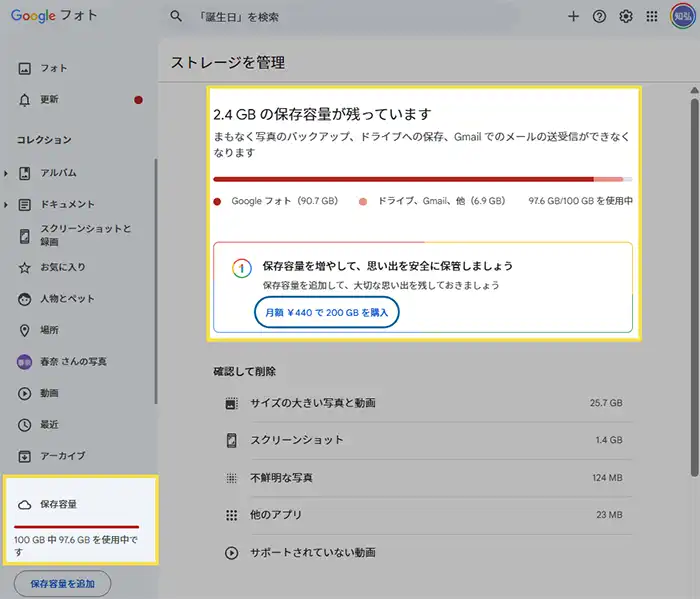
Task: Click the スクリーンショット row phone icon
Action: [x=231, y=441]
